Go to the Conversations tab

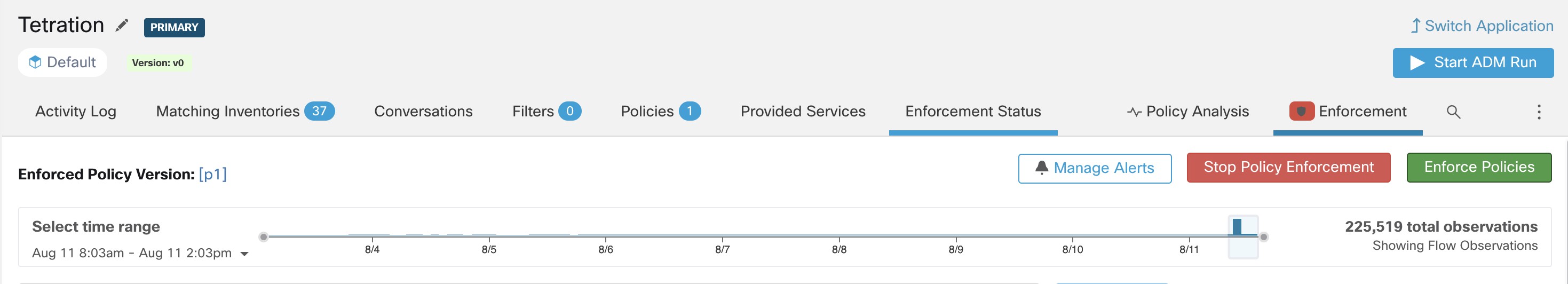(x=423, y=112)
